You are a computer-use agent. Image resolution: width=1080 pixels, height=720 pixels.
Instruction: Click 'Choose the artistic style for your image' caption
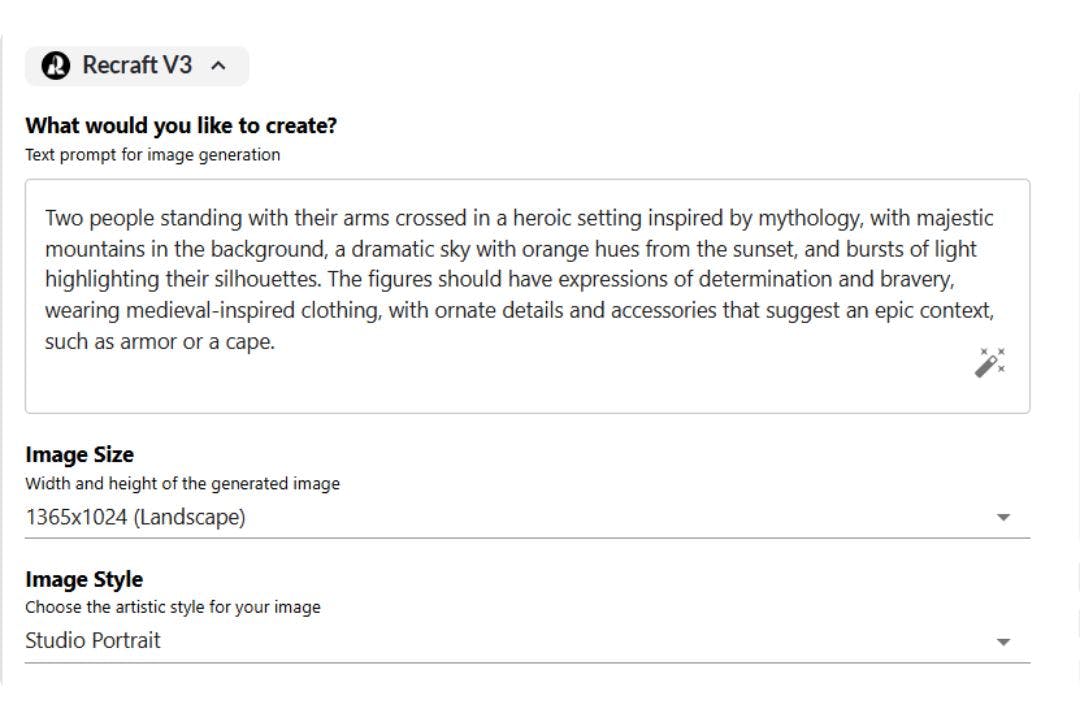pos(172,607)
